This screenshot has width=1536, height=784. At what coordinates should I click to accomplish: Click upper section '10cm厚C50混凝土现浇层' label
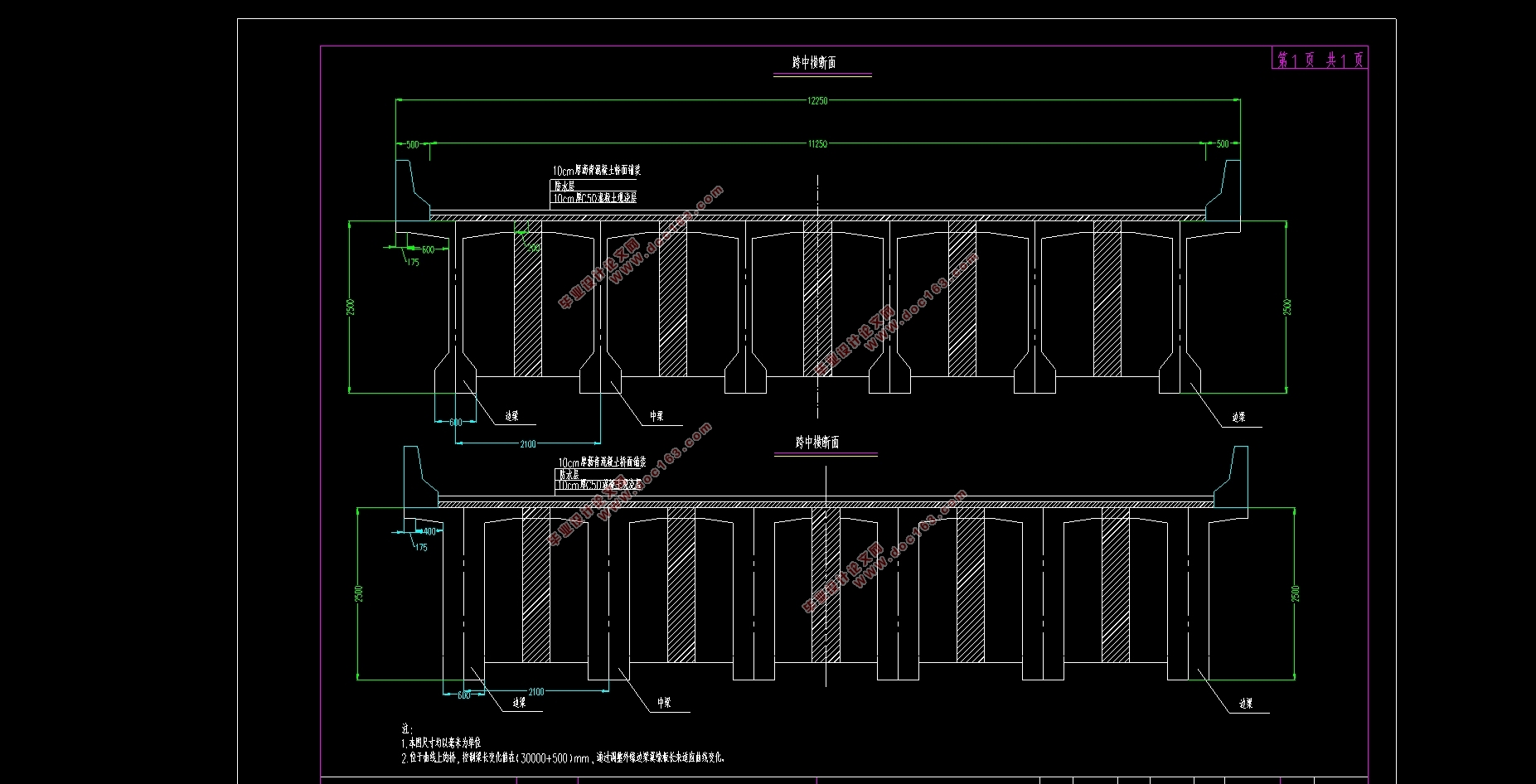(x=595, y=199)
